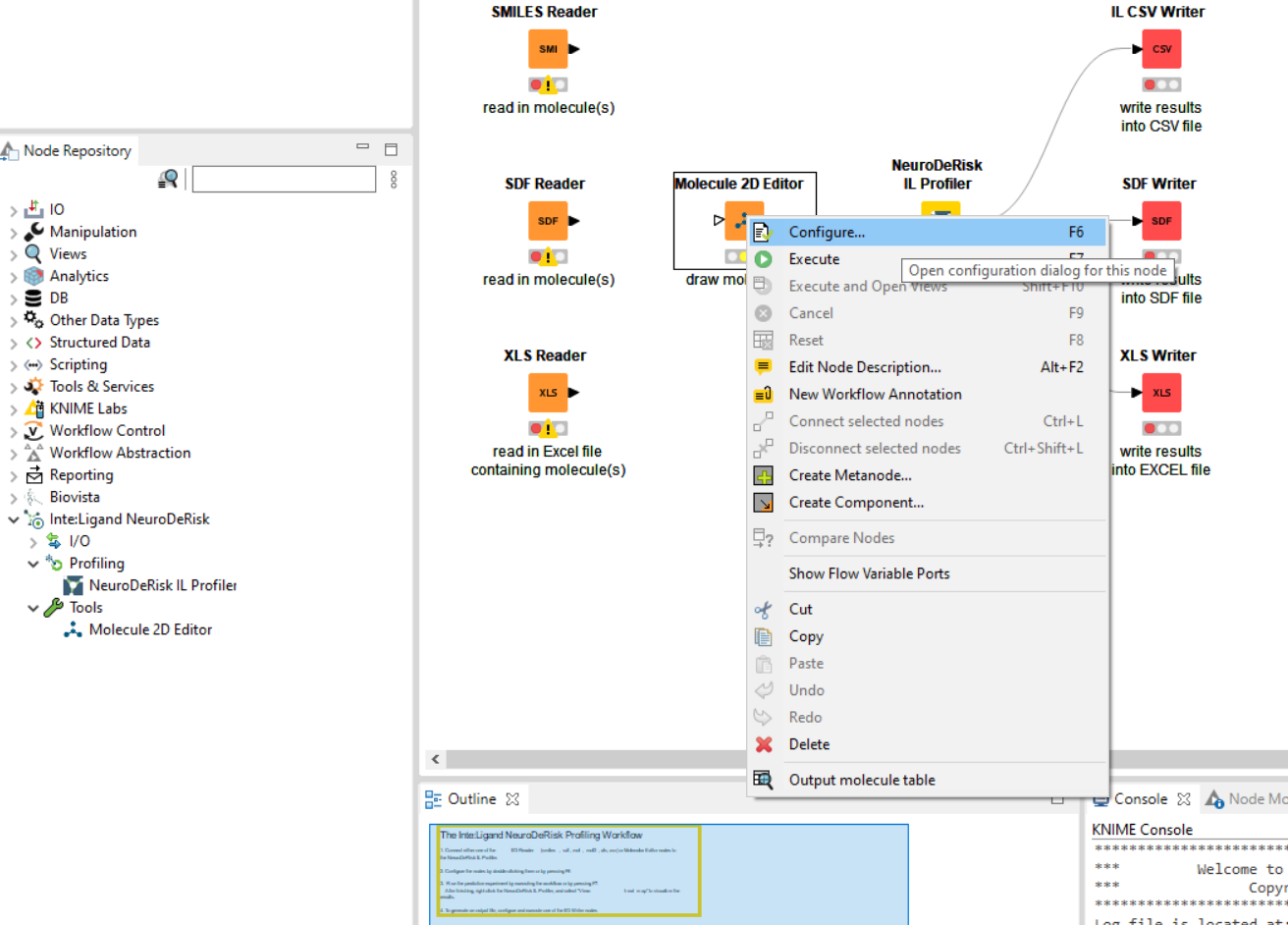Expand the Analytics tree arrow
1288x925 pixels.
[x=13, y=277]
